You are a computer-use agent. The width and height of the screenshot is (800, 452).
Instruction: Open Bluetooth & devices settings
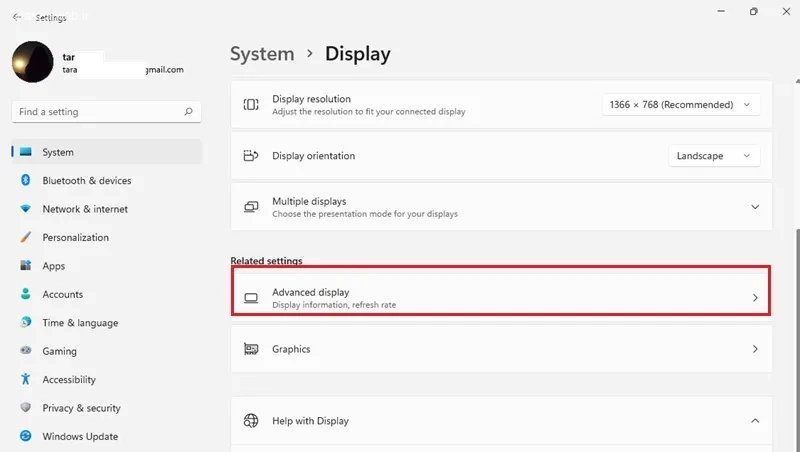coord(107,181)
